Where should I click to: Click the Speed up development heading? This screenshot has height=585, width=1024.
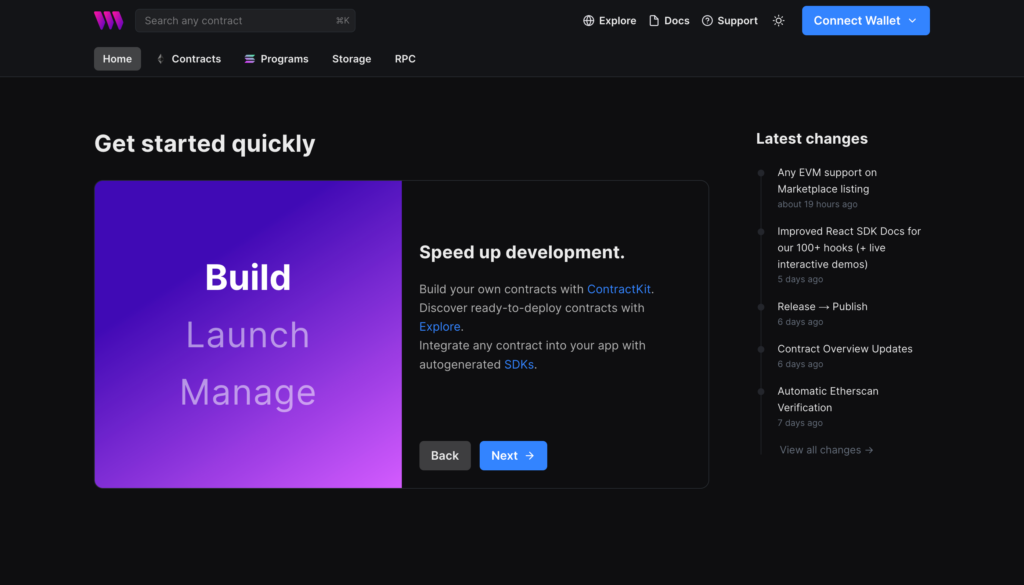pos(522,252)
